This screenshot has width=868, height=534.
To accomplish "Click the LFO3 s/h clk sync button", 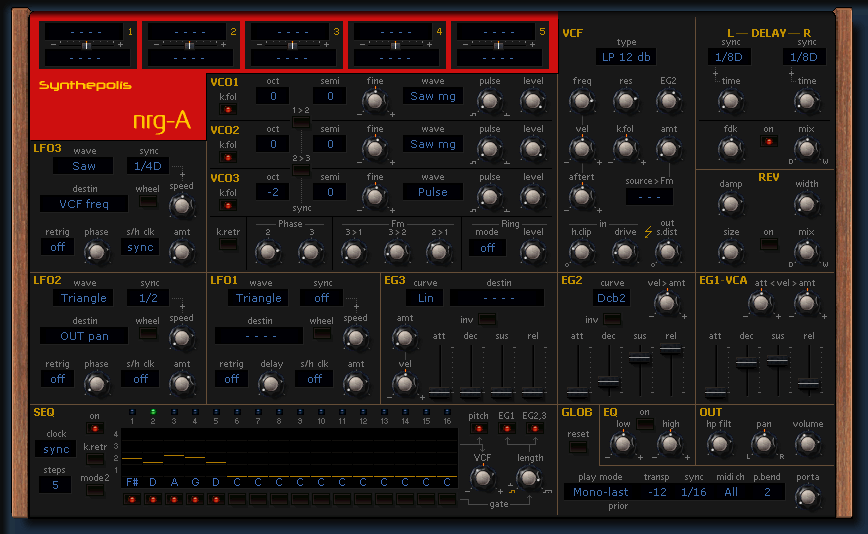I will (x=140, y=247).
